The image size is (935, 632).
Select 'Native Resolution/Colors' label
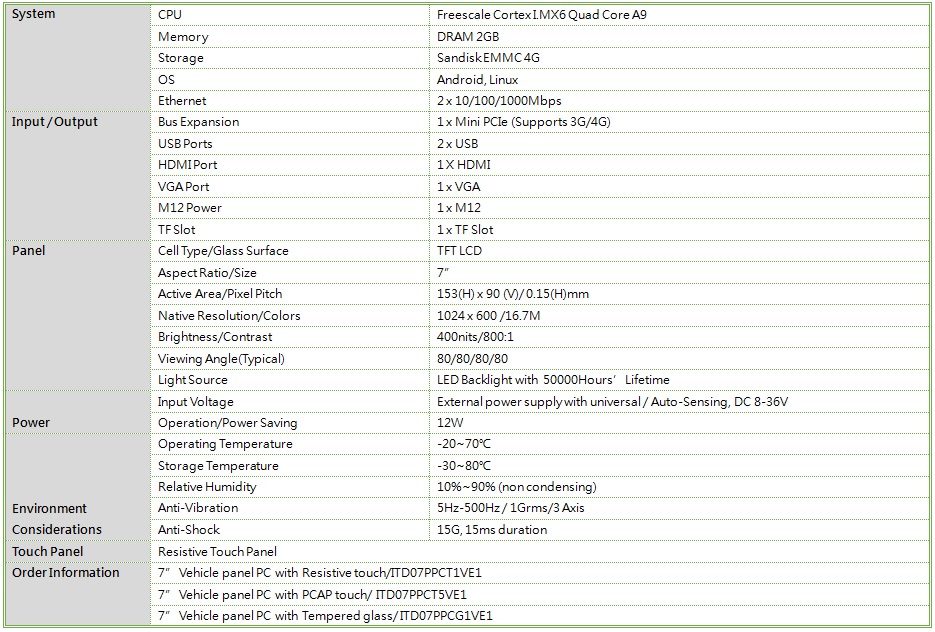229,315
